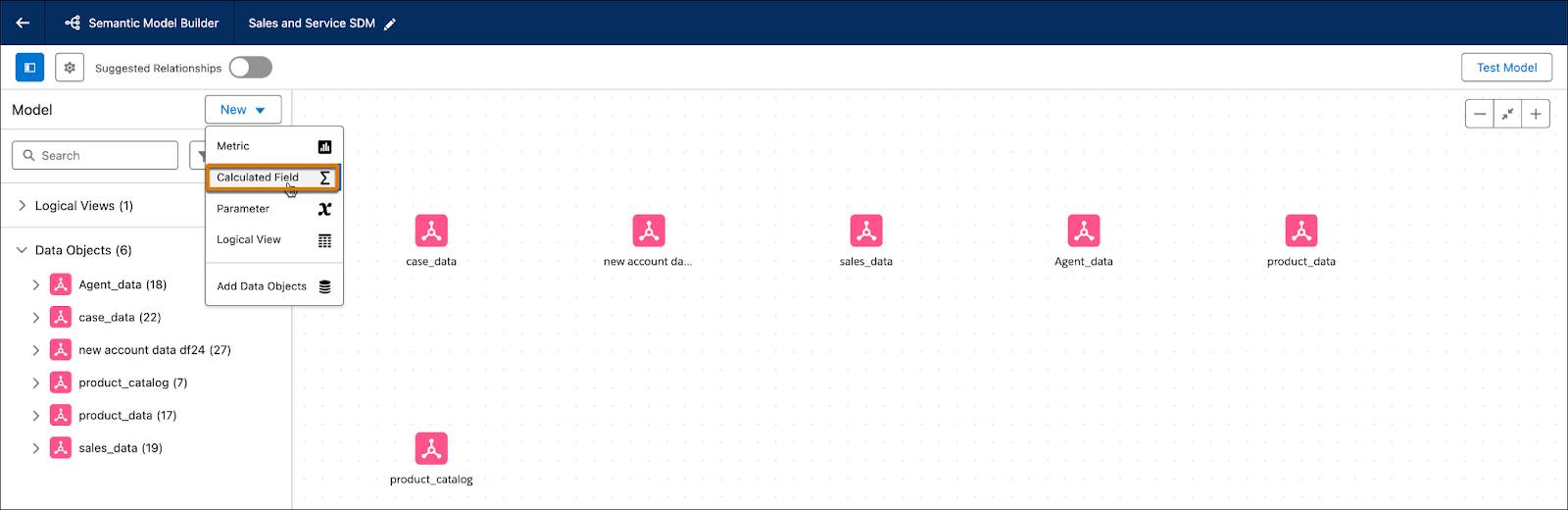Screen dimensions: 1568x510
Task: Toggle the left panel visibility button
Action: (x=29, y=68)
